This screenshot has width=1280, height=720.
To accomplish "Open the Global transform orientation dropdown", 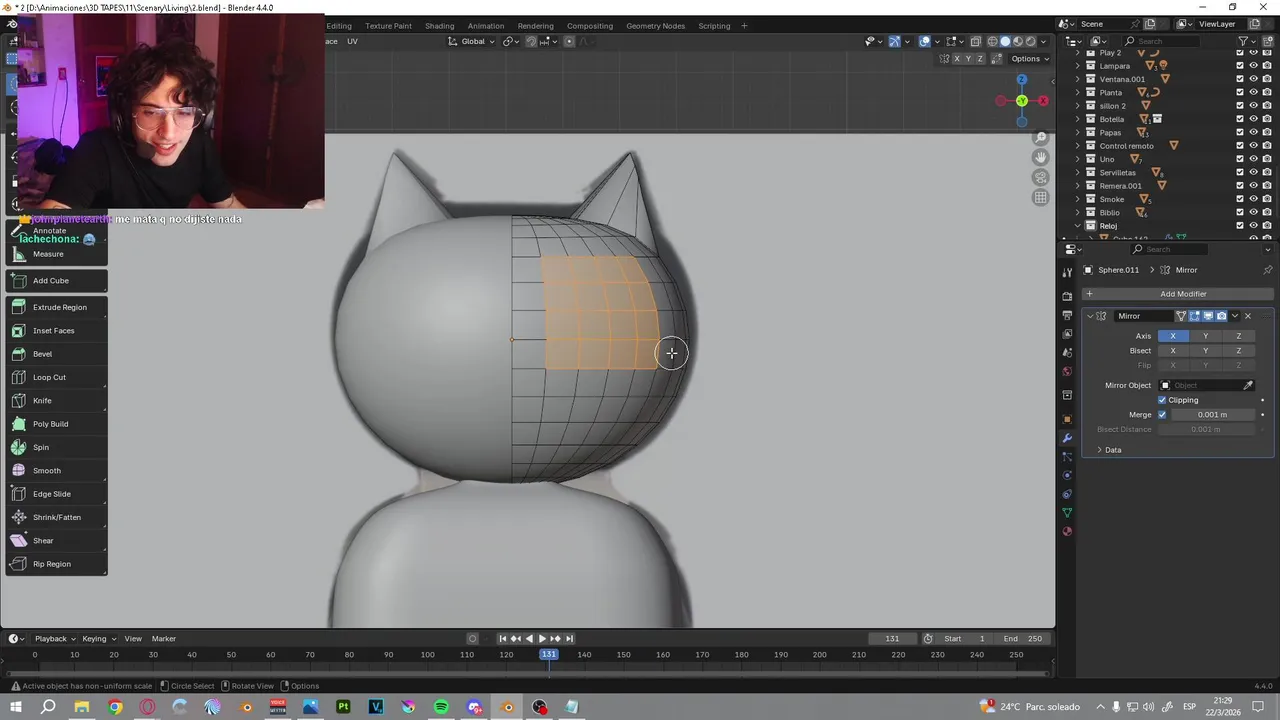I will (x=471, y=41).
